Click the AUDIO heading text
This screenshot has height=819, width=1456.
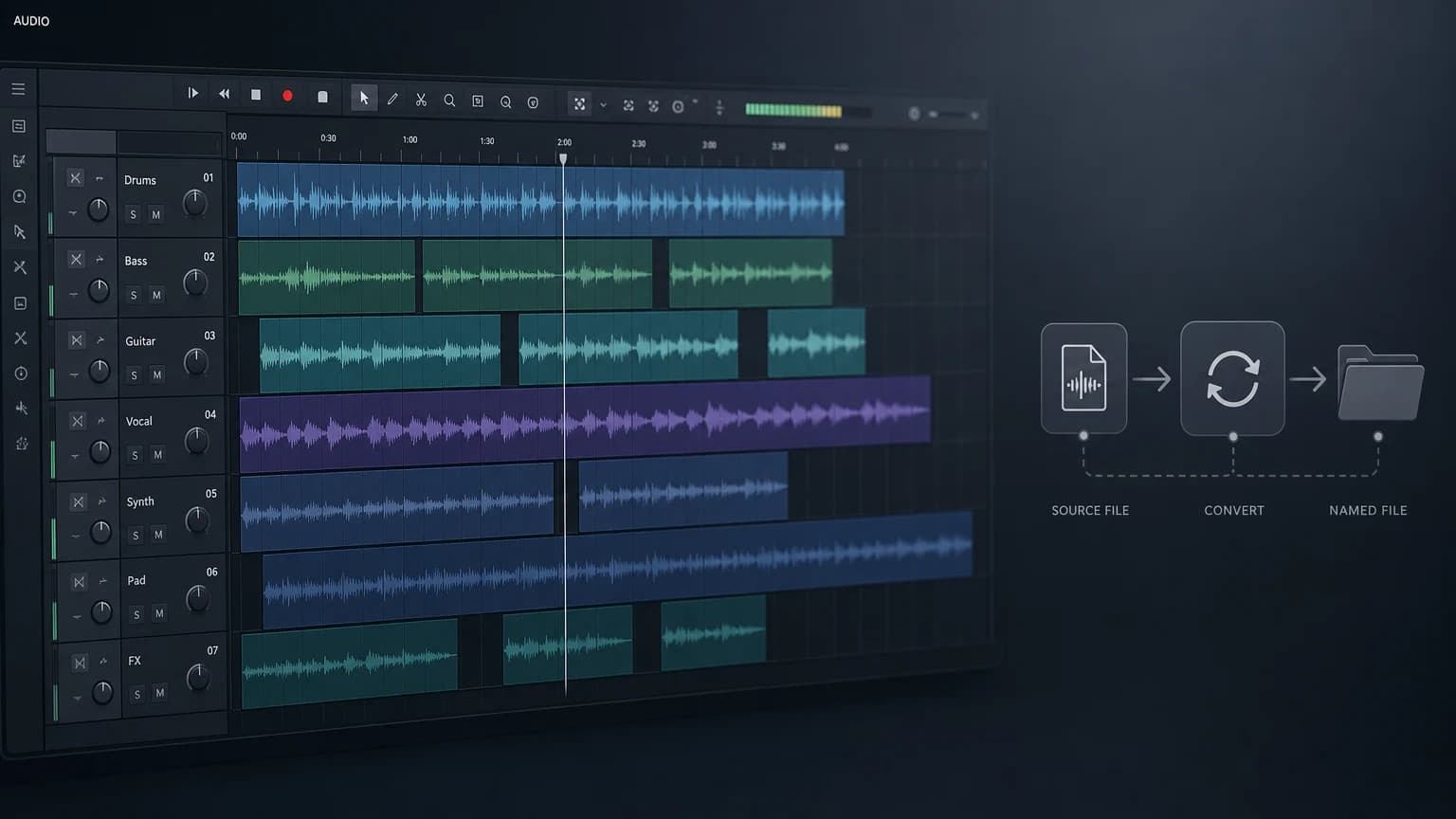click(31, 21)
